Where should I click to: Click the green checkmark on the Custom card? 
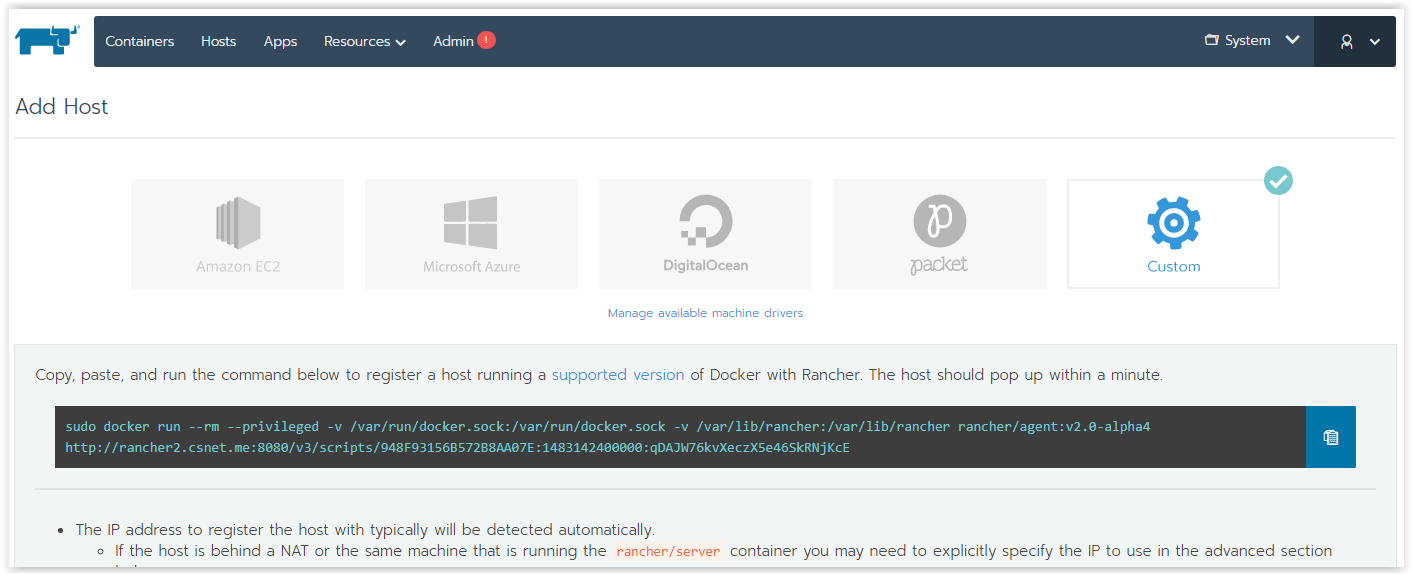[x=1278, y=181]
